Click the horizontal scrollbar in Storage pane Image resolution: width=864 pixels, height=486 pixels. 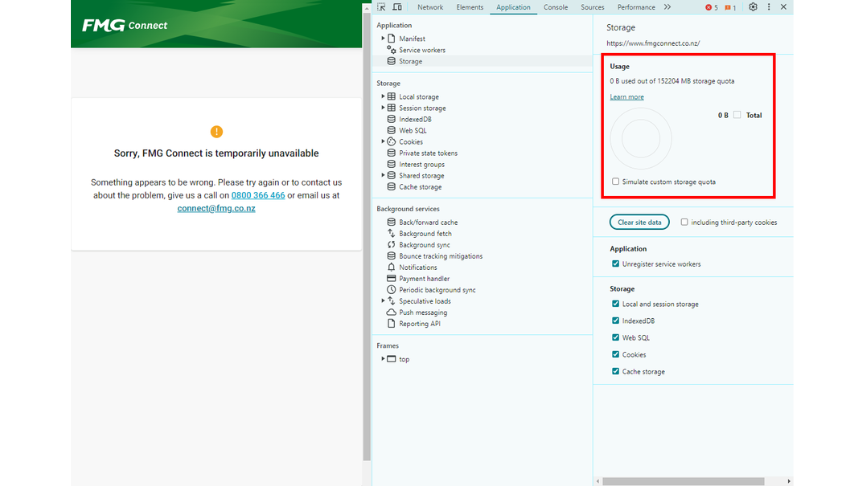(683, 482)
